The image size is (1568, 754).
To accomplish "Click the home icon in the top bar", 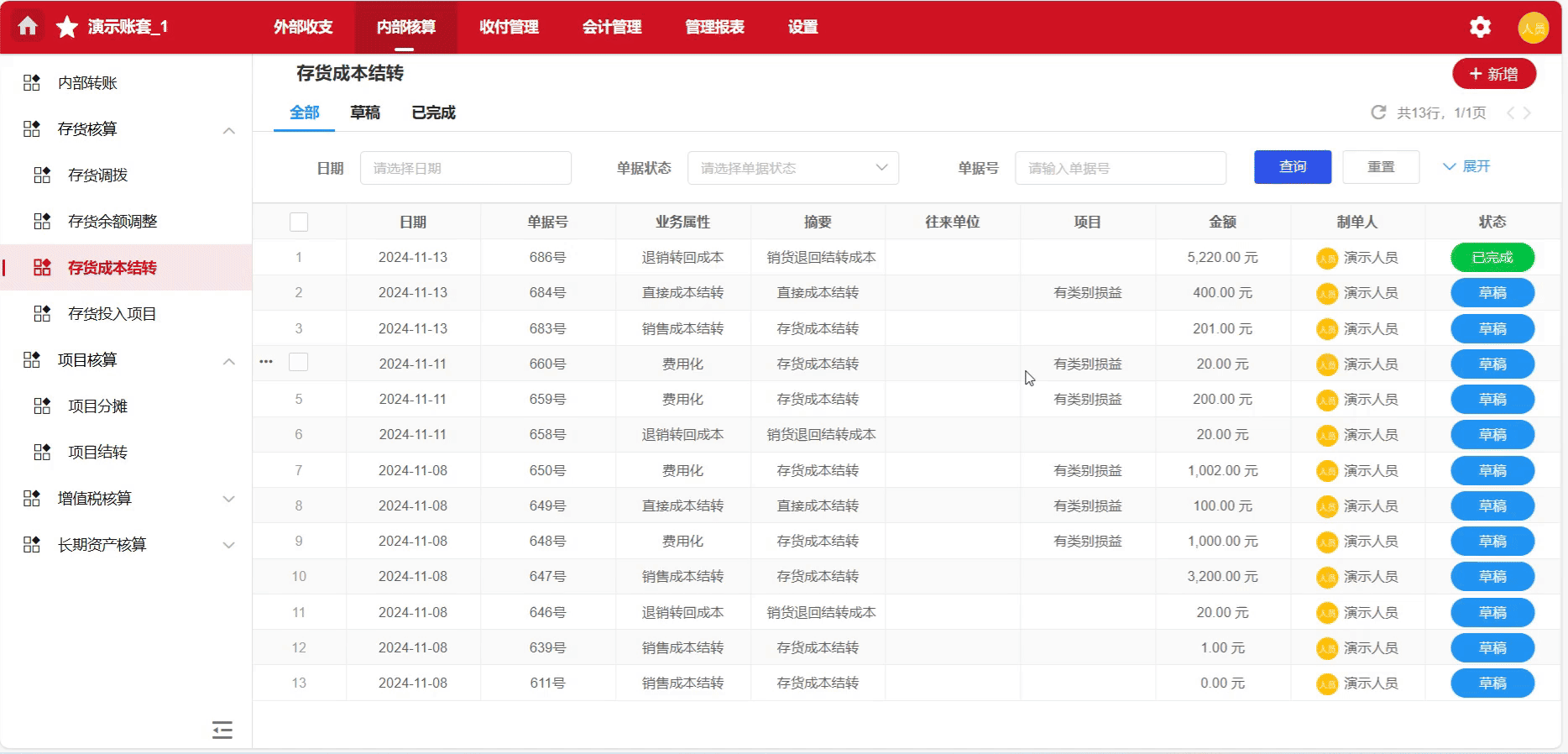I will point(28,27).
